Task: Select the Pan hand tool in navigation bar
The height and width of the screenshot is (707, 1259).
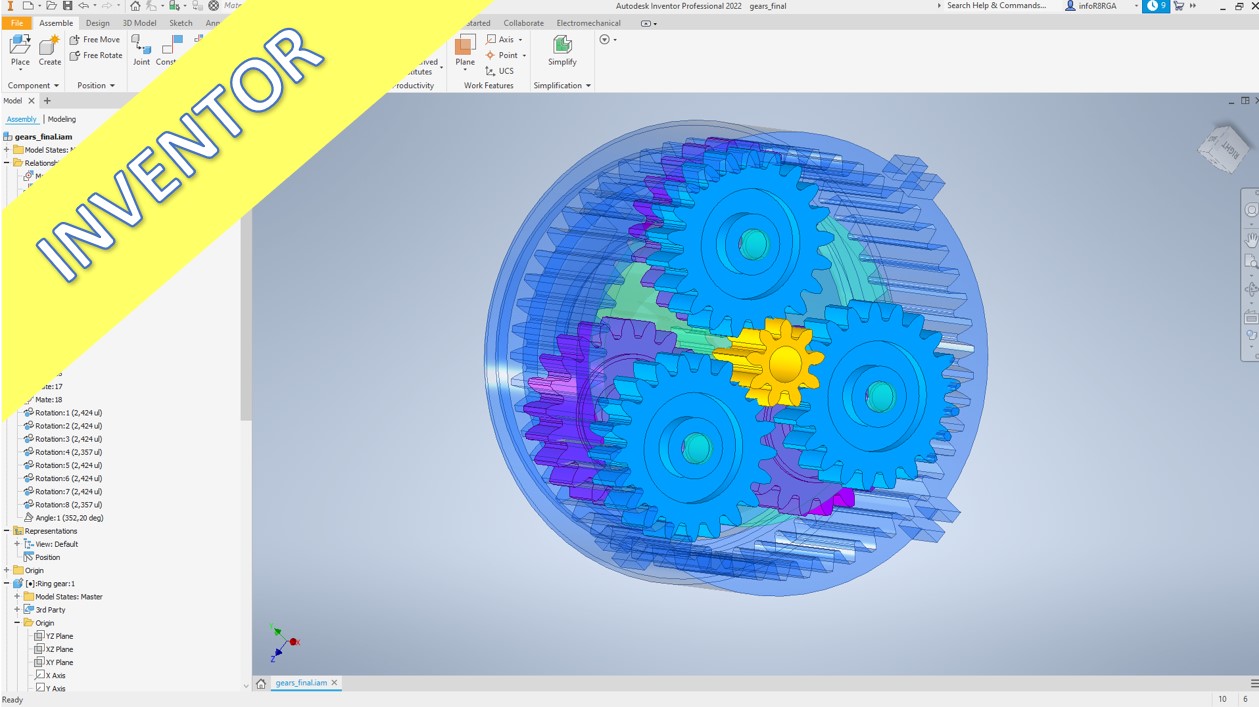Action: coord(1251,240)
